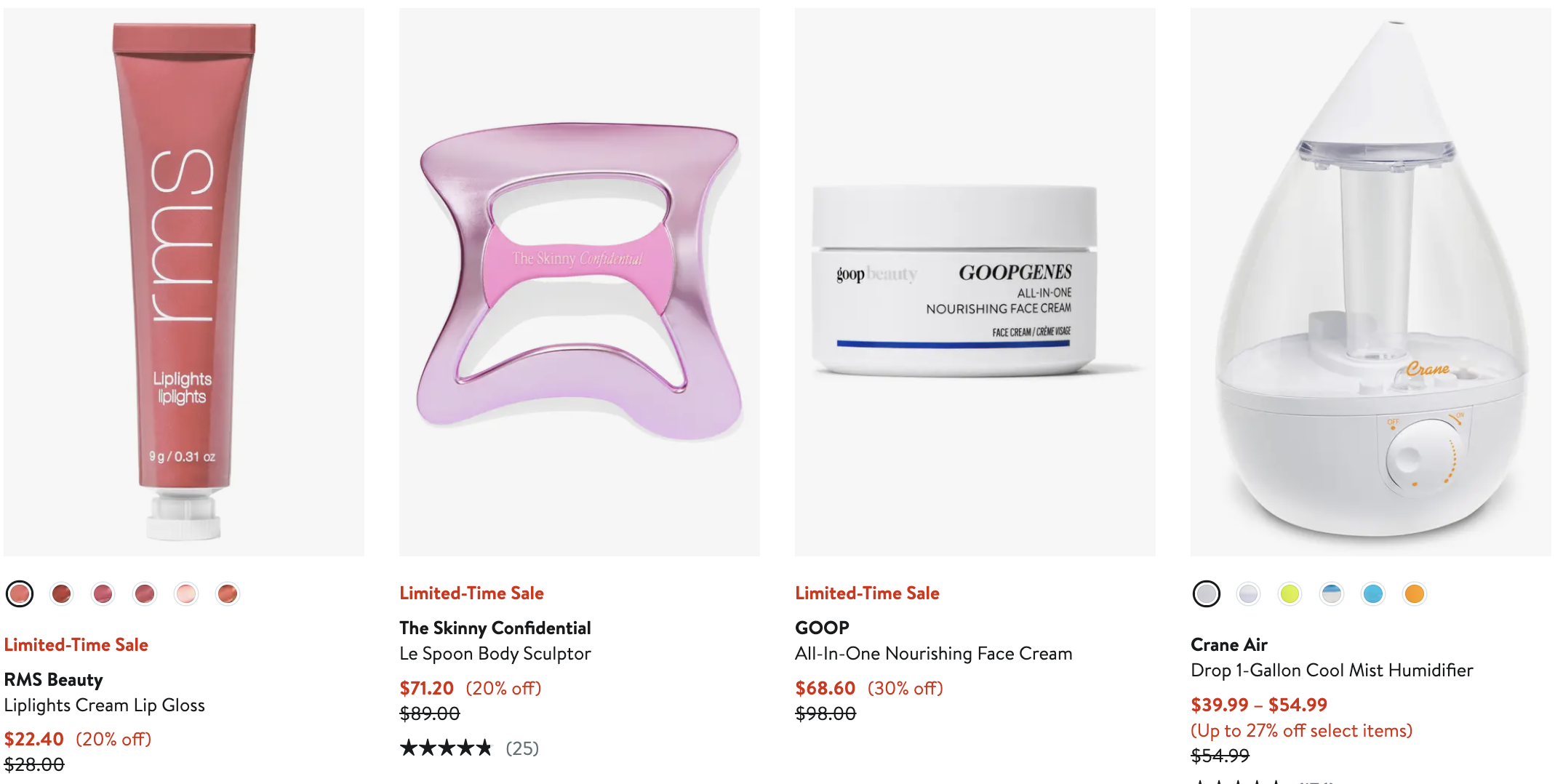Open the RMS lip gloss product image
Viewport: 1555px width, 784px height.
pyautogui.click(x=184, y=282)
